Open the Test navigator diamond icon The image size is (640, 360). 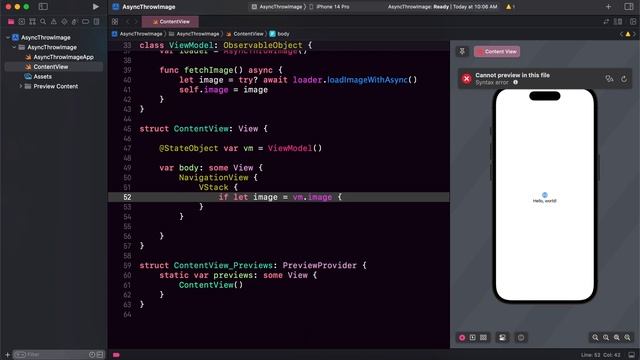tap(64, 21)
